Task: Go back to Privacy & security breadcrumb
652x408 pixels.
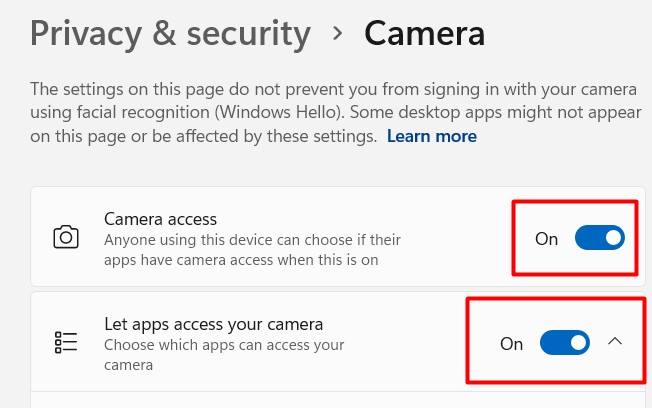Action: [x=170, y=34]
